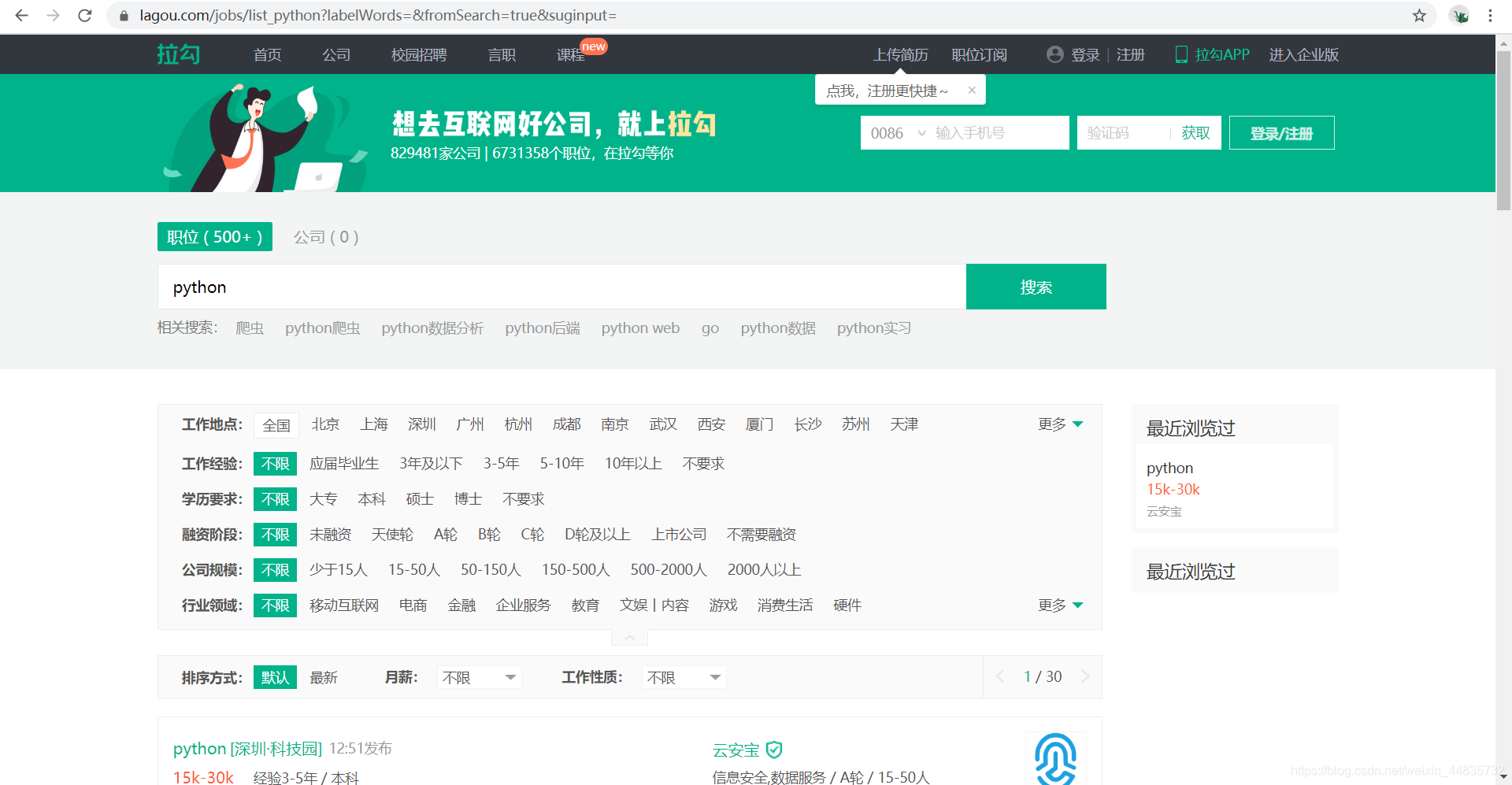Sort results by 默认
The width and height of the screenshot is (1512, 785).
[x=275, y=677]
